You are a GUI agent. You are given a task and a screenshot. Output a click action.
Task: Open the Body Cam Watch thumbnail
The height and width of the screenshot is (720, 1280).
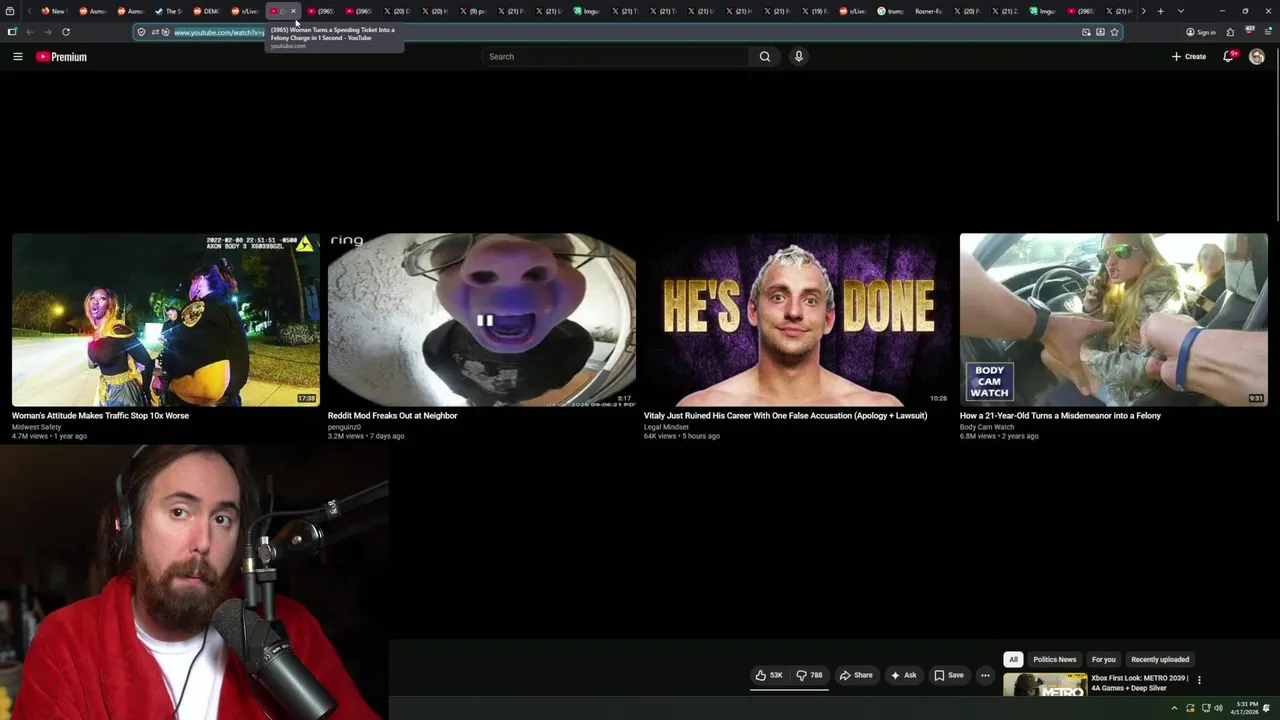pos(1114,320)
